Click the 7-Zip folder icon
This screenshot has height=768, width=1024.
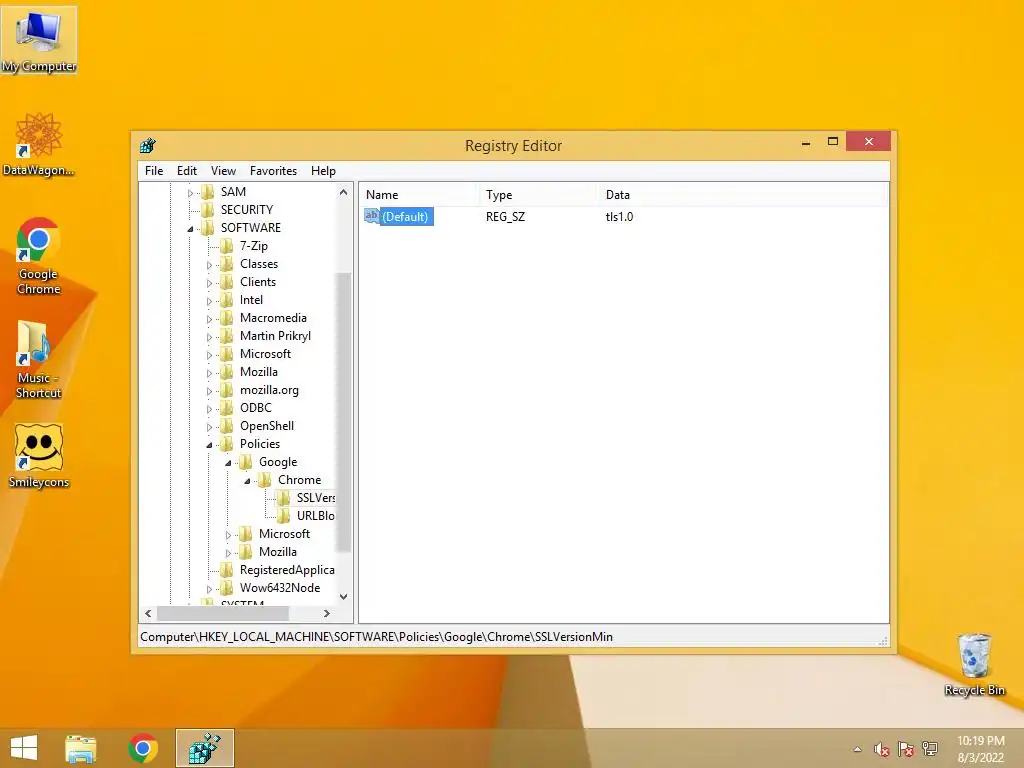227,246
